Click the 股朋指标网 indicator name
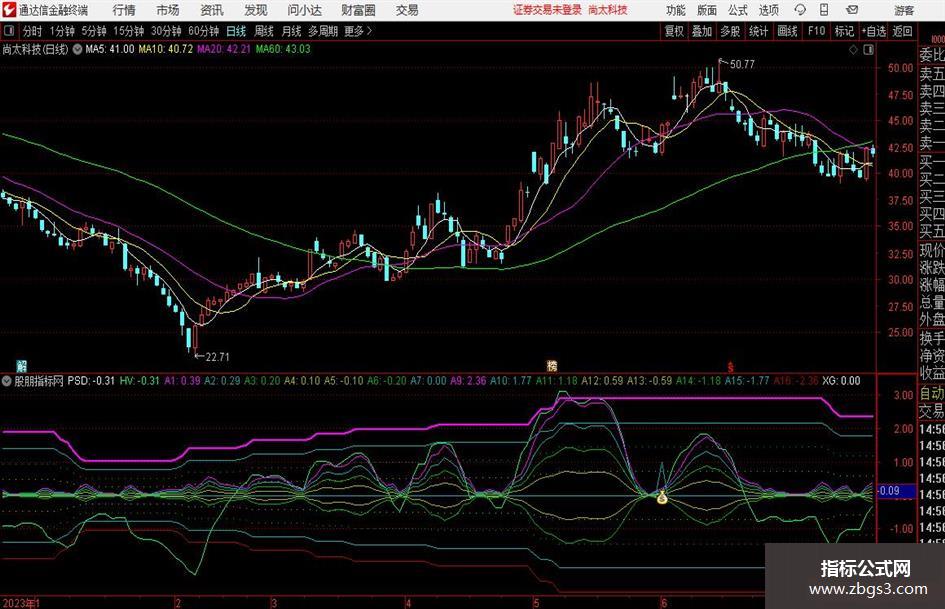This screenshot has height=609, width=945. pyautogui.click(x=39, y=380)
